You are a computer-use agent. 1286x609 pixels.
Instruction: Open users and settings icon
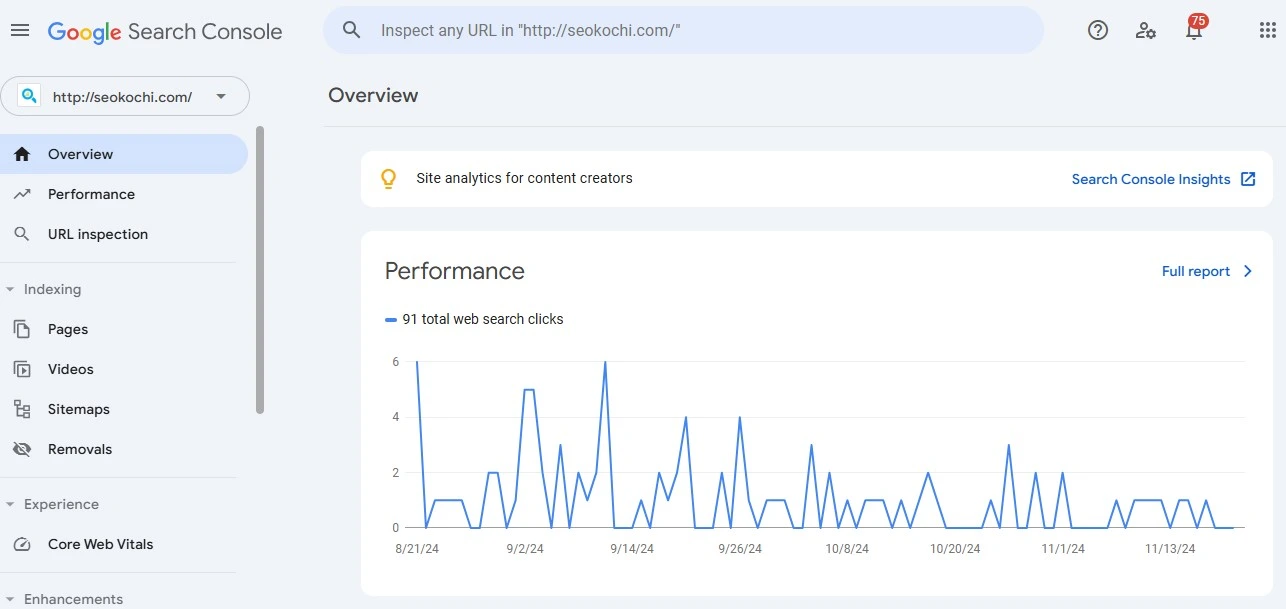1146,30
